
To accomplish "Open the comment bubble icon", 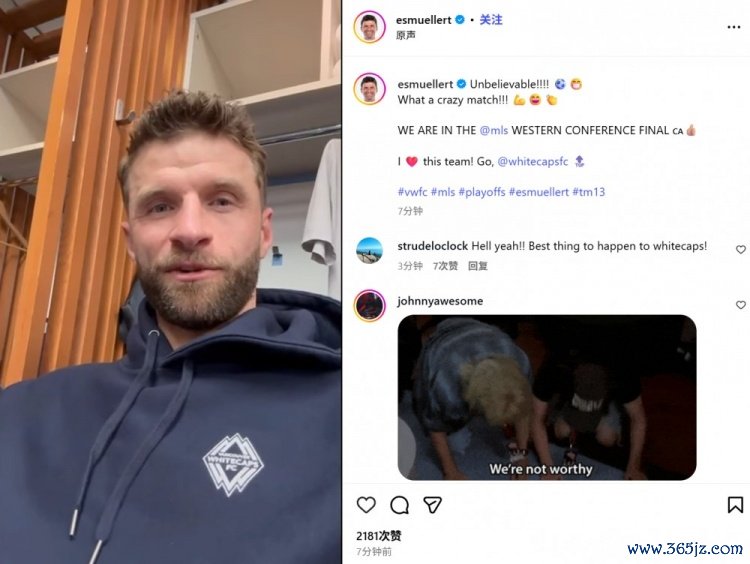I will pyautogui.click(x=399, y=505).
